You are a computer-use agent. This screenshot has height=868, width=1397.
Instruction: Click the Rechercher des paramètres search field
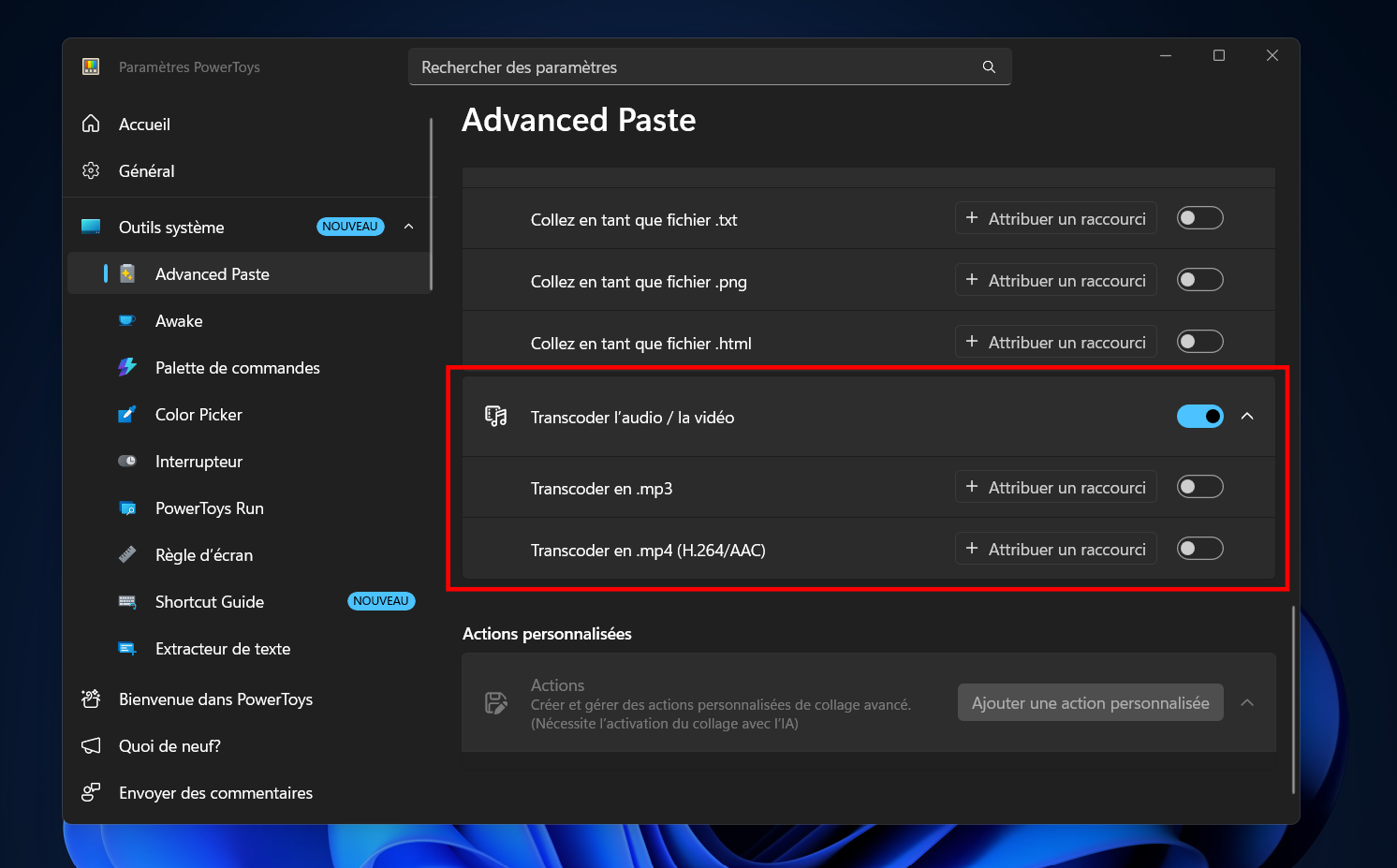click(710, 66)
